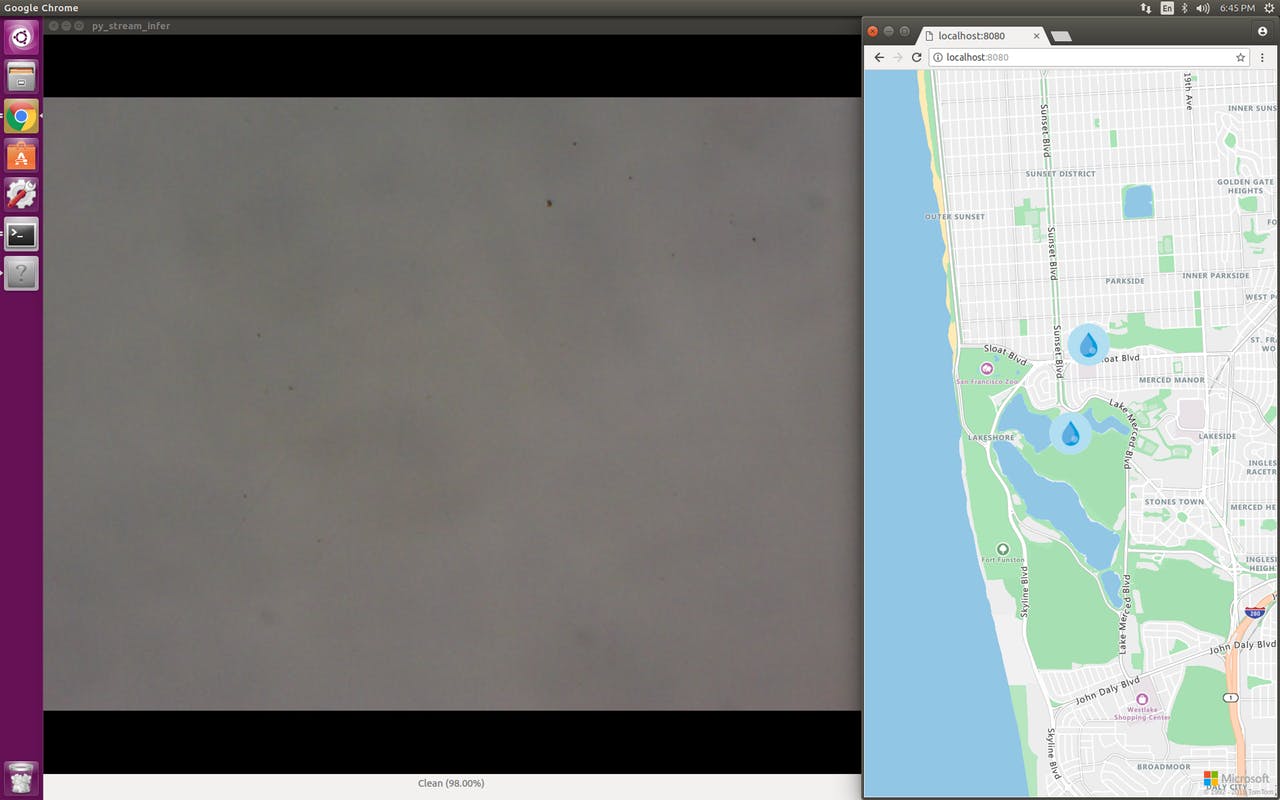
Task: Click the Google Chrome launcher icon
Action: (21, 116)
